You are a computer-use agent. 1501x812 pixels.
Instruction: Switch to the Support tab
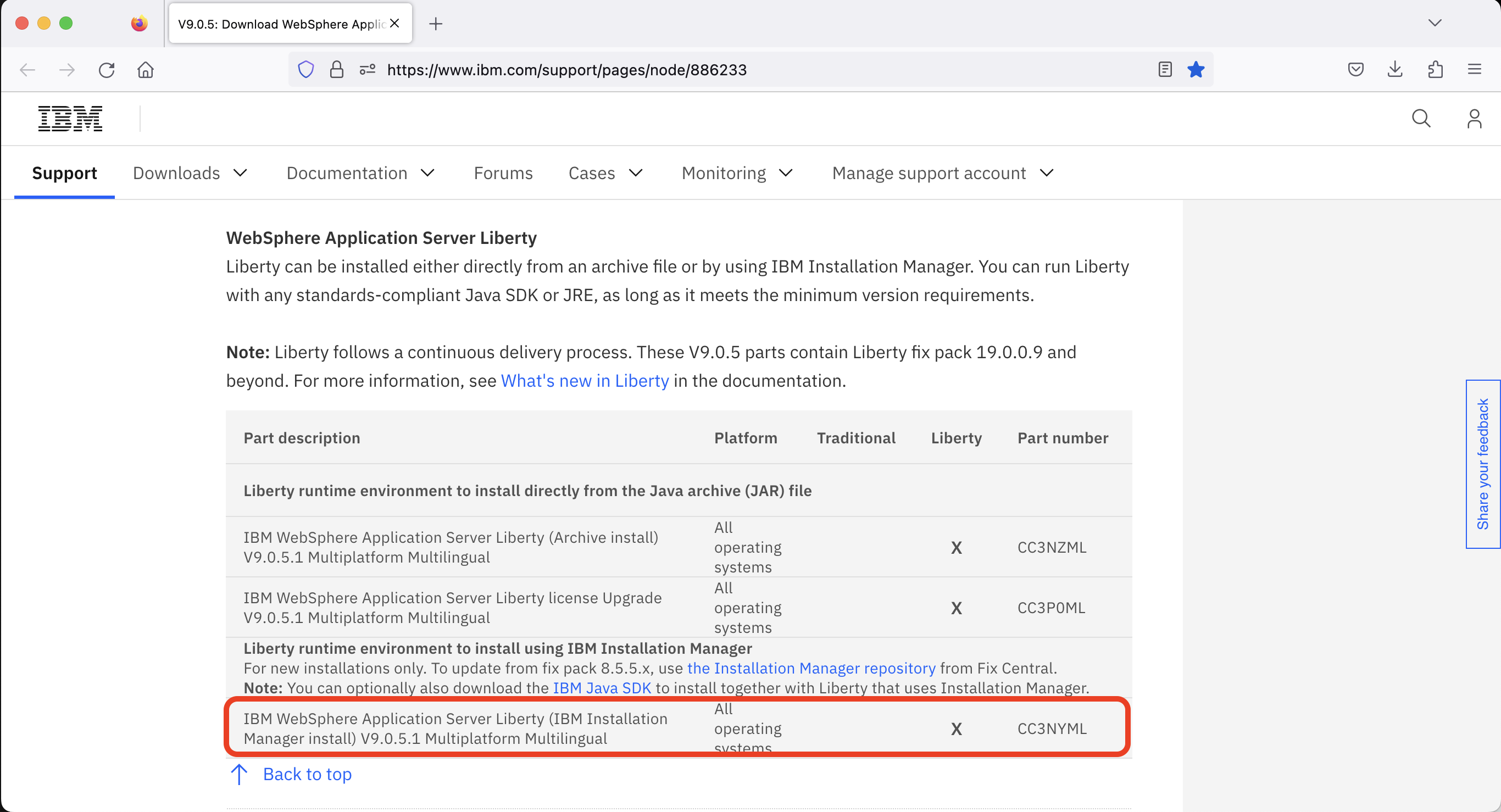tap(64, 173)
